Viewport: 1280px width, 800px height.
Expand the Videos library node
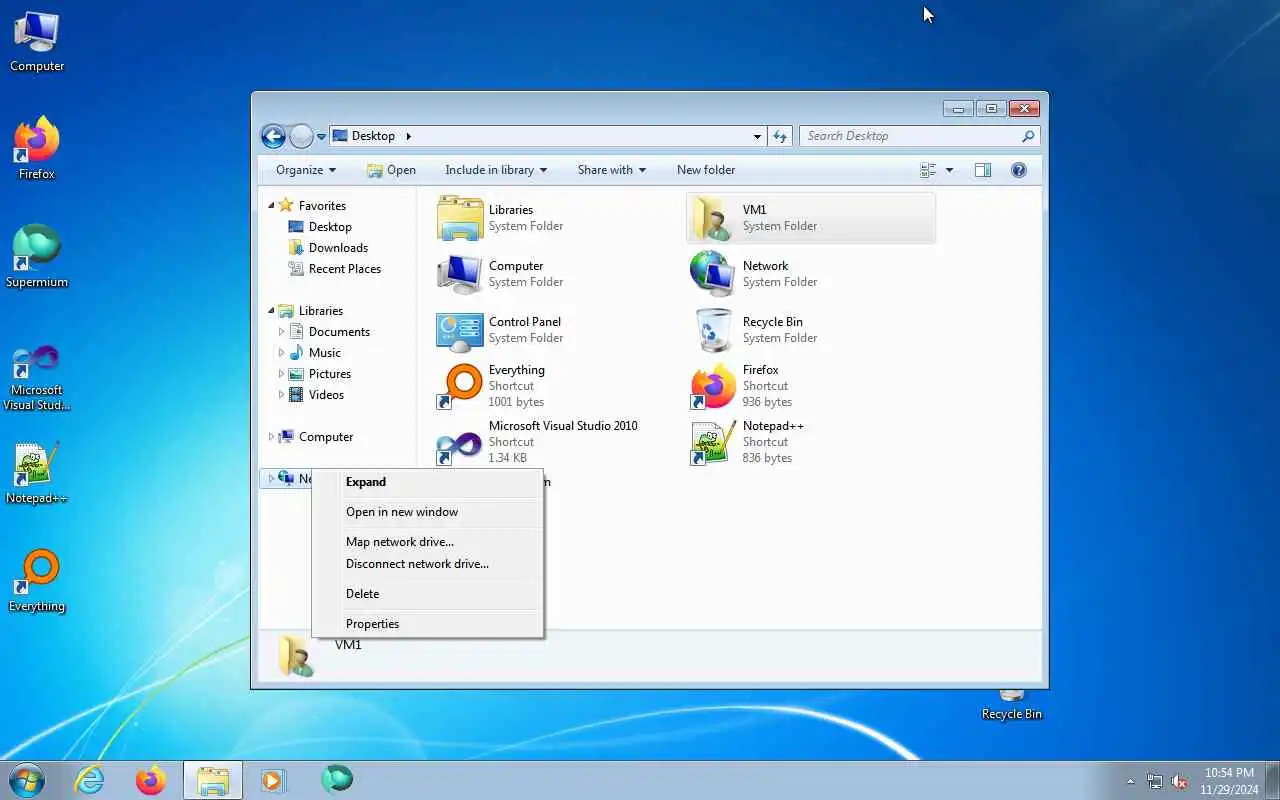(x=281, y=395)
